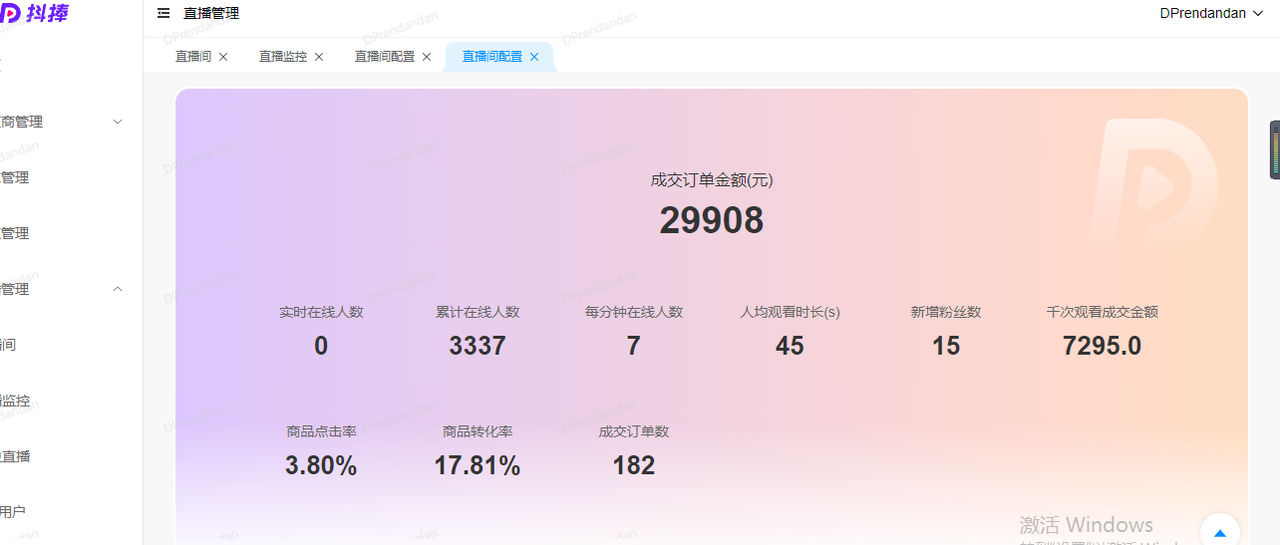1280x545 pixels.
Task: Expand the 商管理 sidebar chevron
Action: tap(117, 122)
